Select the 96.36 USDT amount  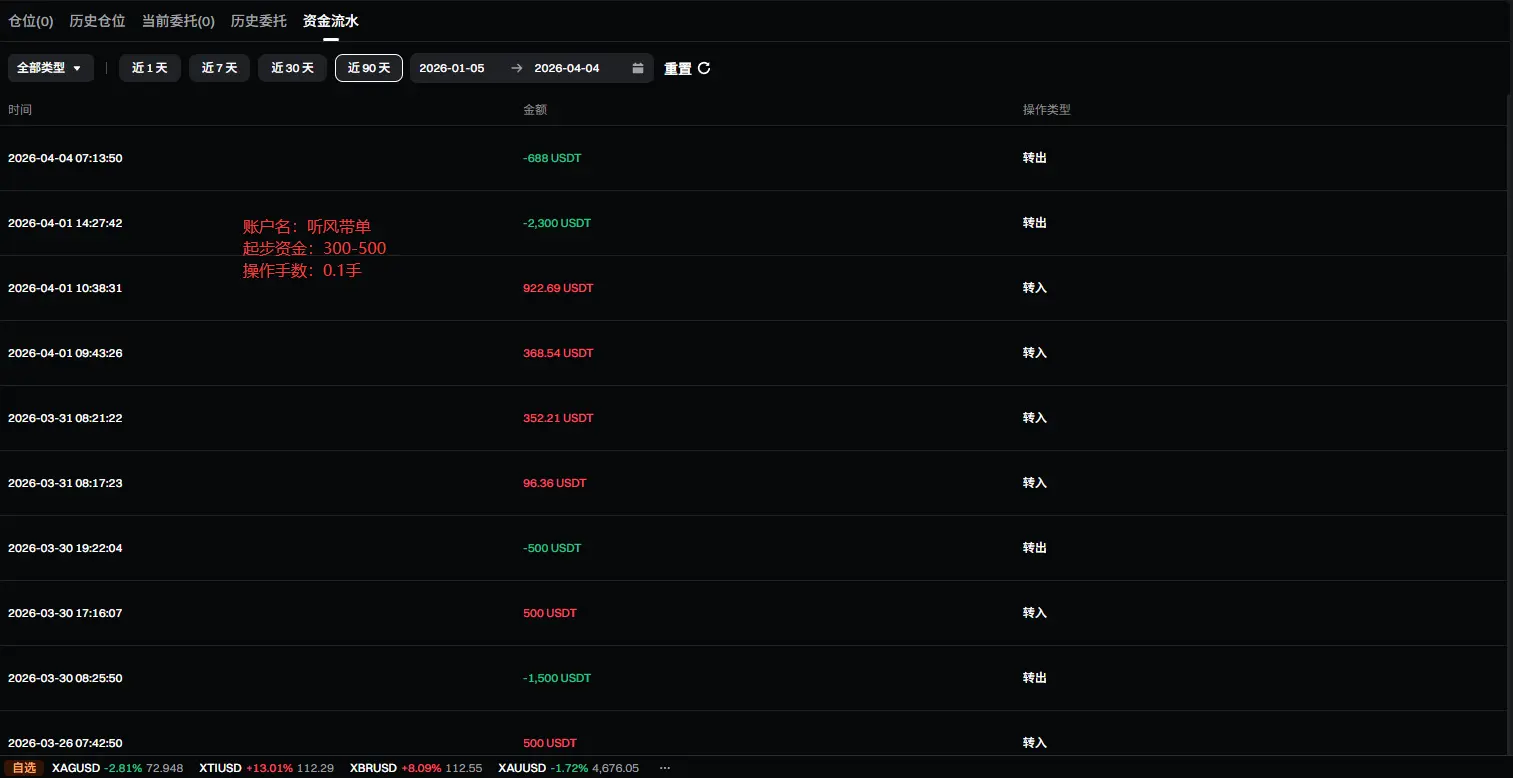(x=555, y=483)
